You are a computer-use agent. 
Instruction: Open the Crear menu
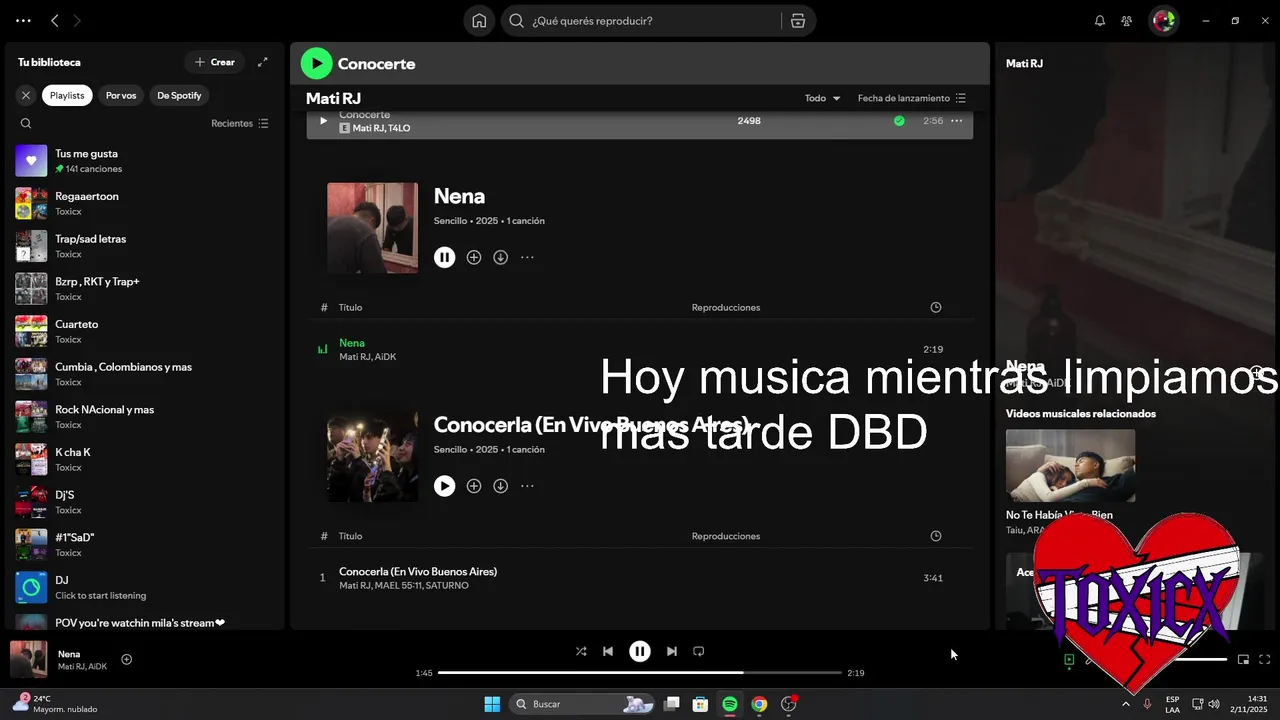215,62
